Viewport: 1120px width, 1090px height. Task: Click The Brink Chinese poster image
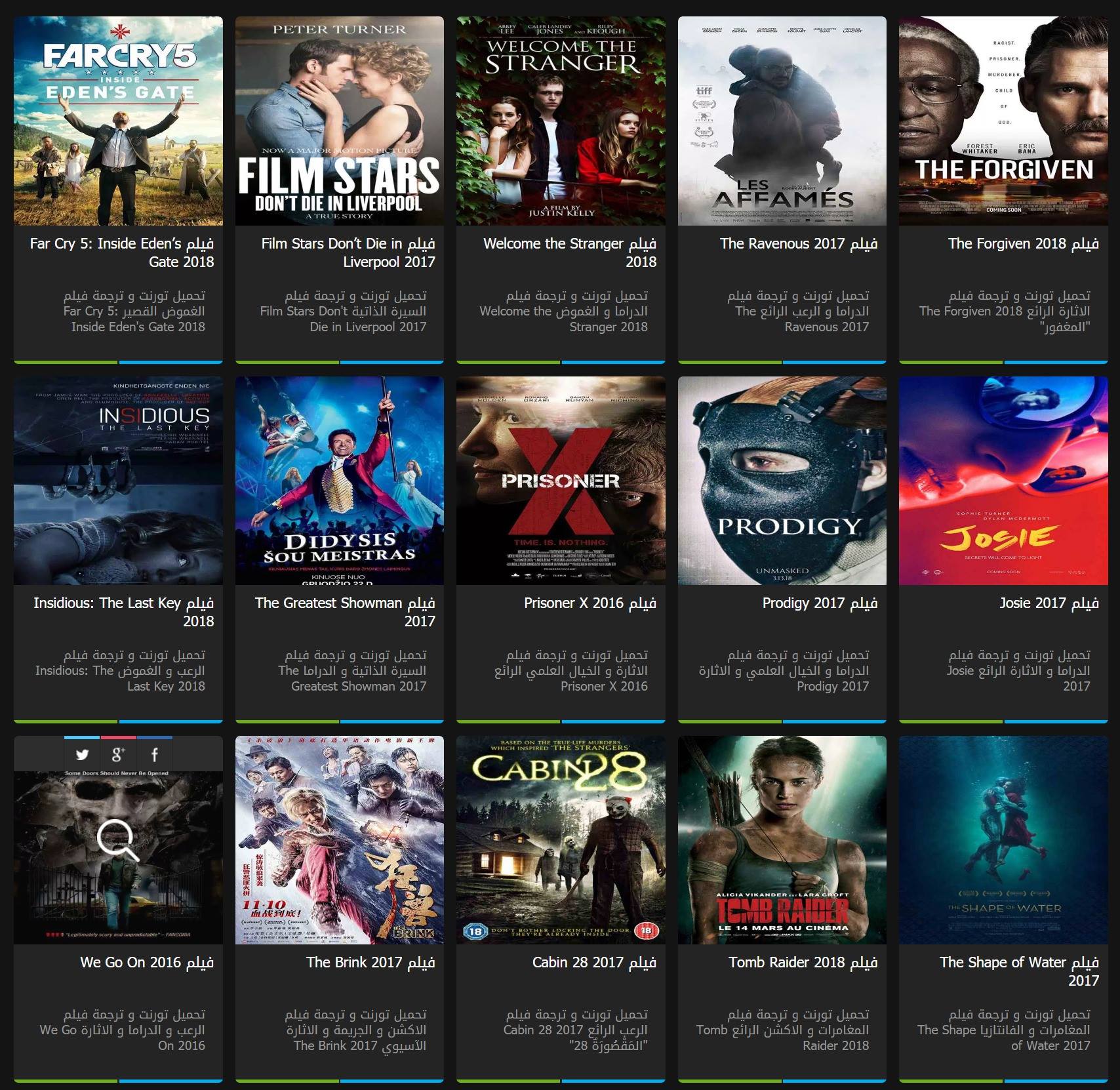pyautogui.click(x=340, y=840)
